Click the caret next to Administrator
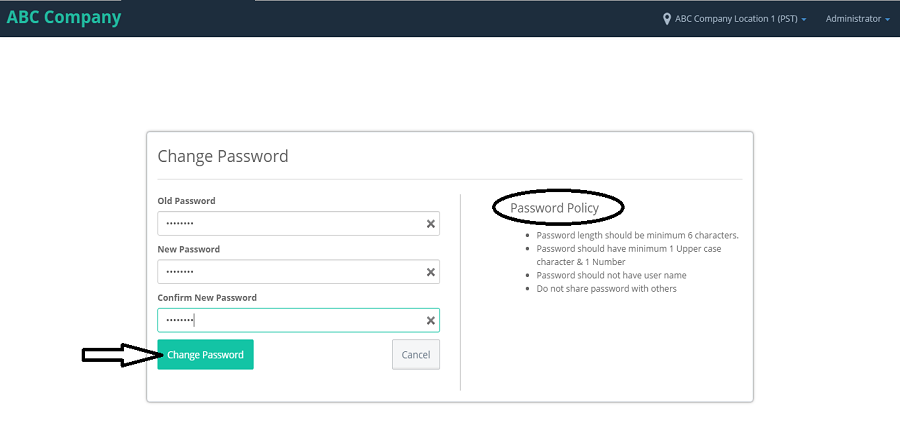The height and width of the screenshot is (446, 900). tap(887, 20)
